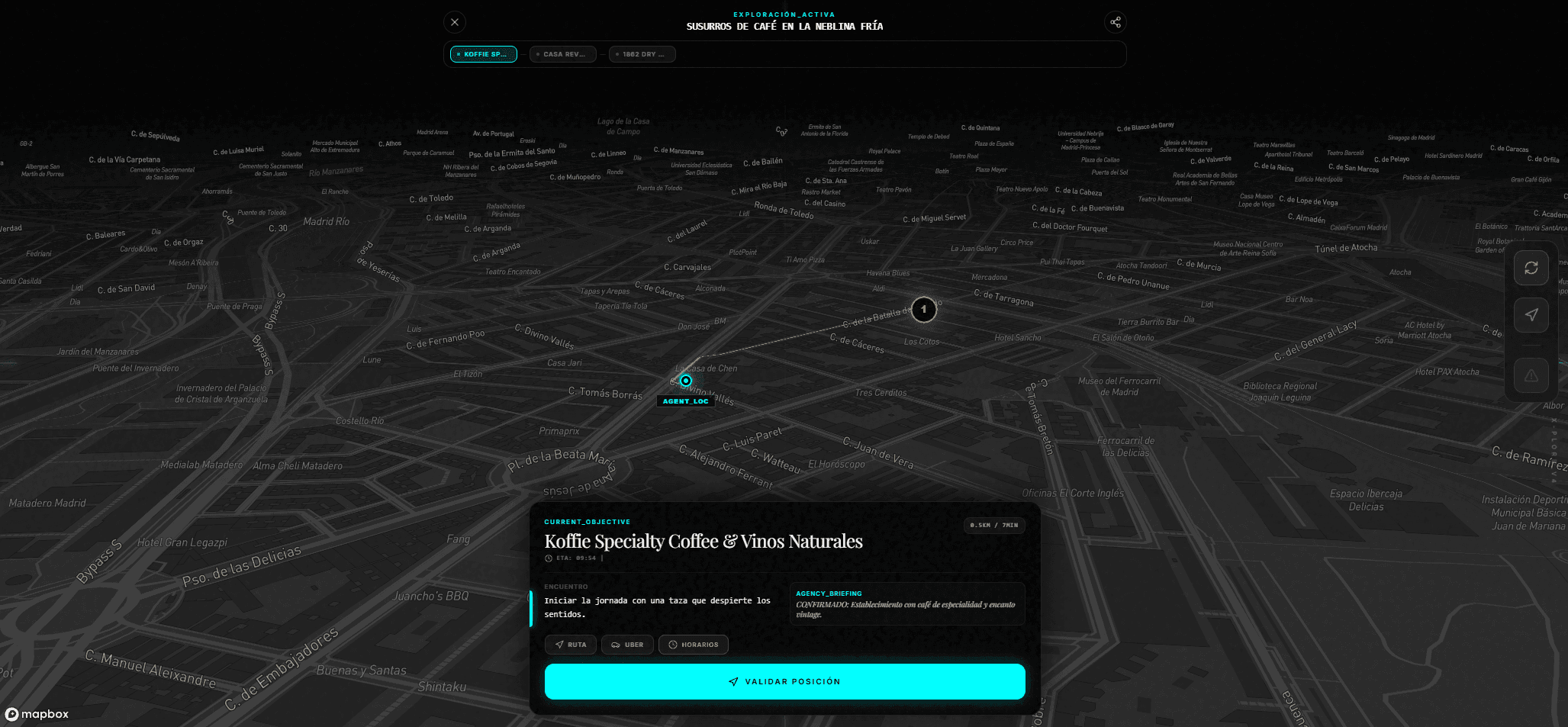This screenshot has width=1568, height=727.
Task: Open the RUTA route button
Action: pos(571,645)
